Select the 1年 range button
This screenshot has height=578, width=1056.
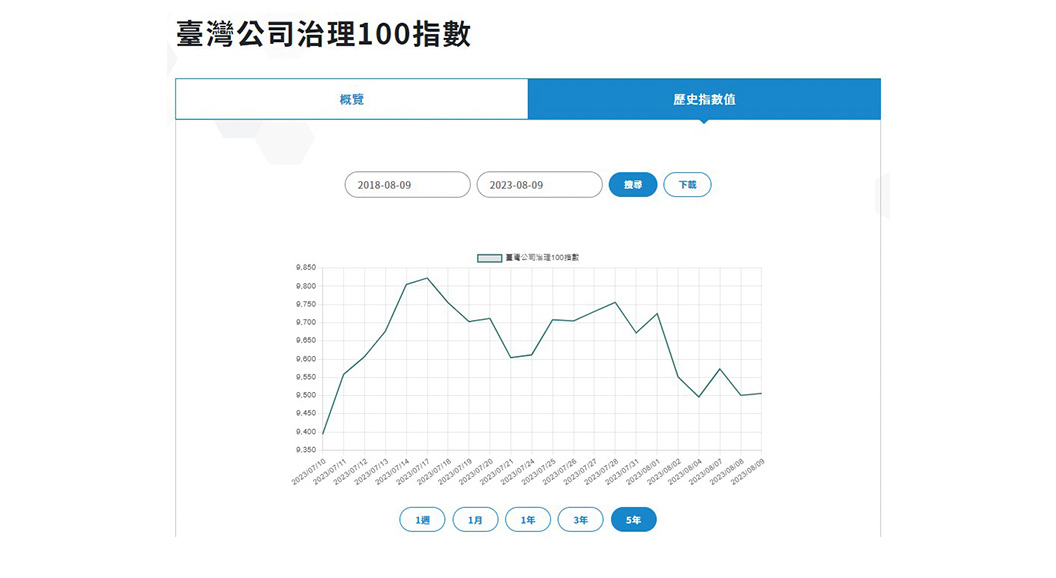[x=528, y=519]
